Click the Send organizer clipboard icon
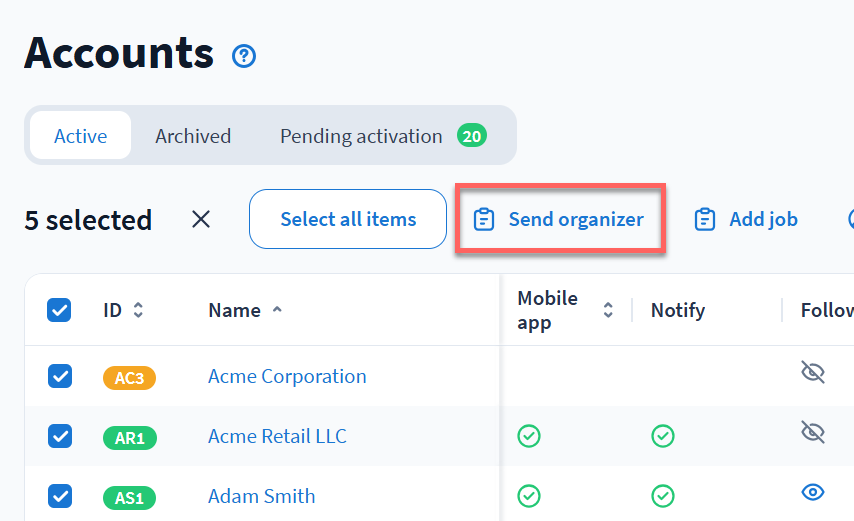This screenshot has height=521, width=854. (x=484, y=219)
